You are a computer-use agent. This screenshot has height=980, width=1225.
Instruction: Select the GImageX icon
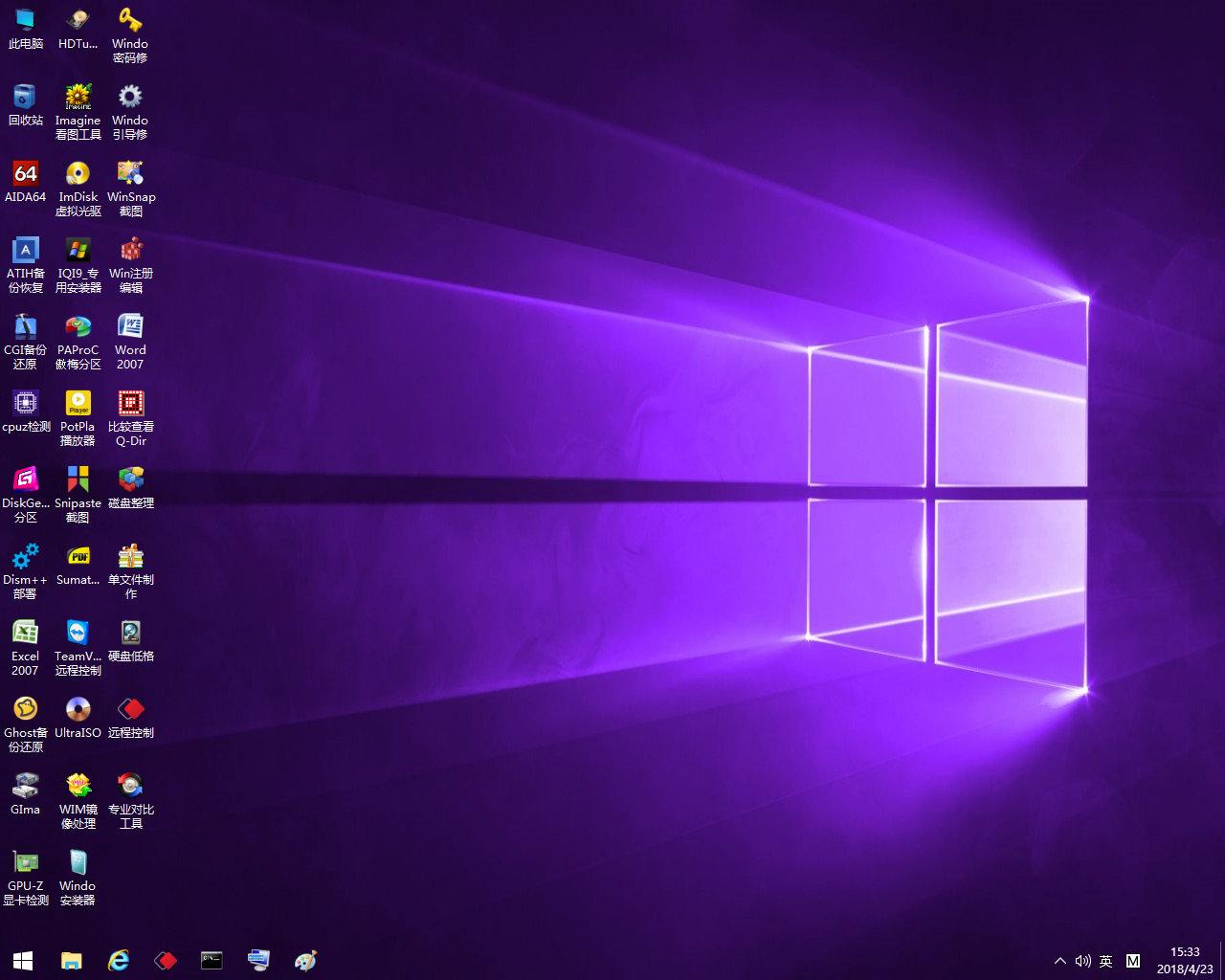(25, 794)
